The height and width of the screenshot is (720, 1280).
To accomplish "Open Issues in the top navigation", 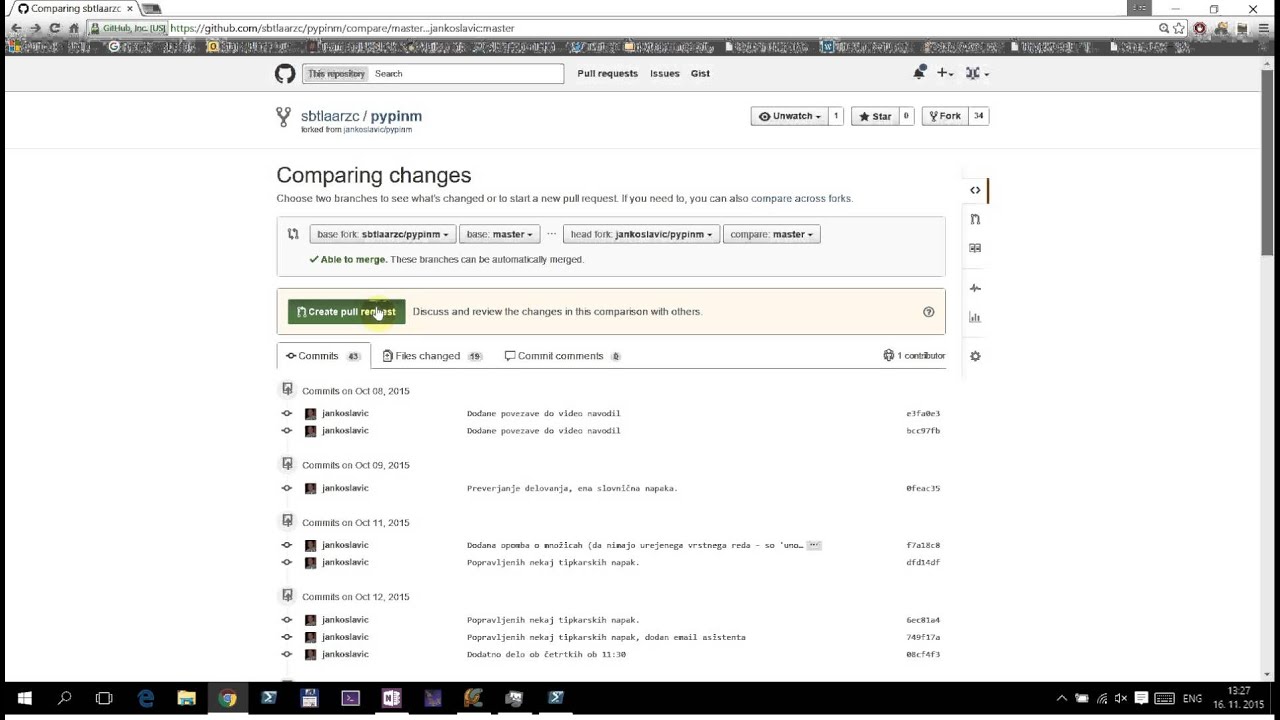I will [x=664, y=73].
